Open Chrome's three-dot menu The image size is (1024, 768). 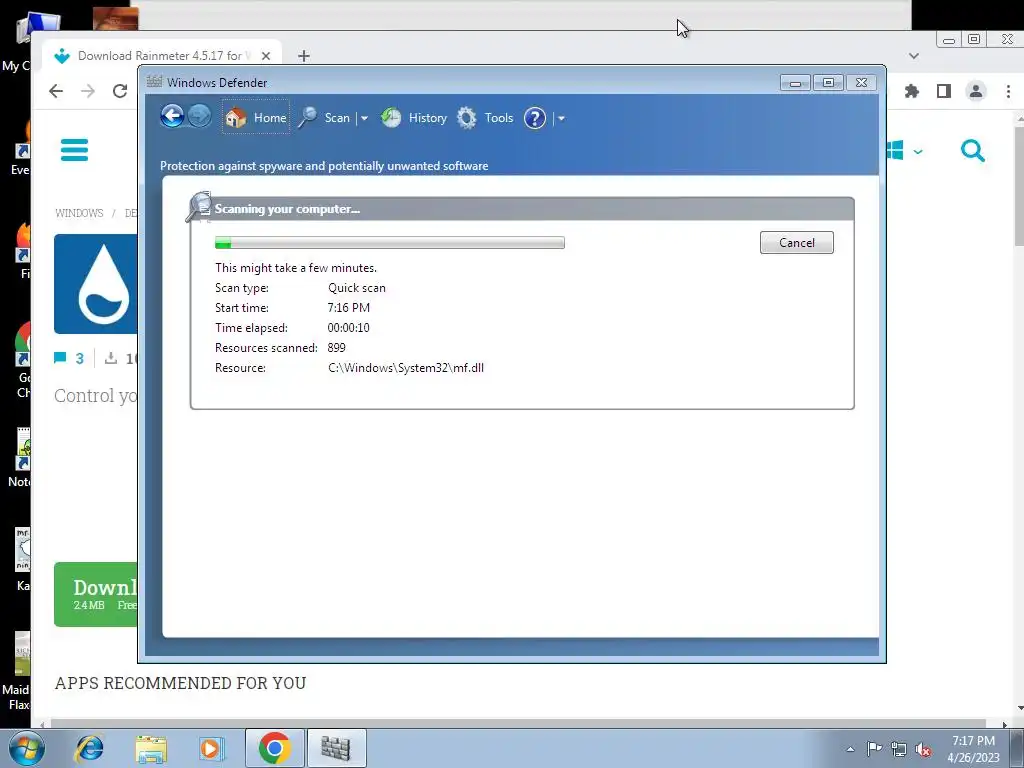coord(1008,91)
